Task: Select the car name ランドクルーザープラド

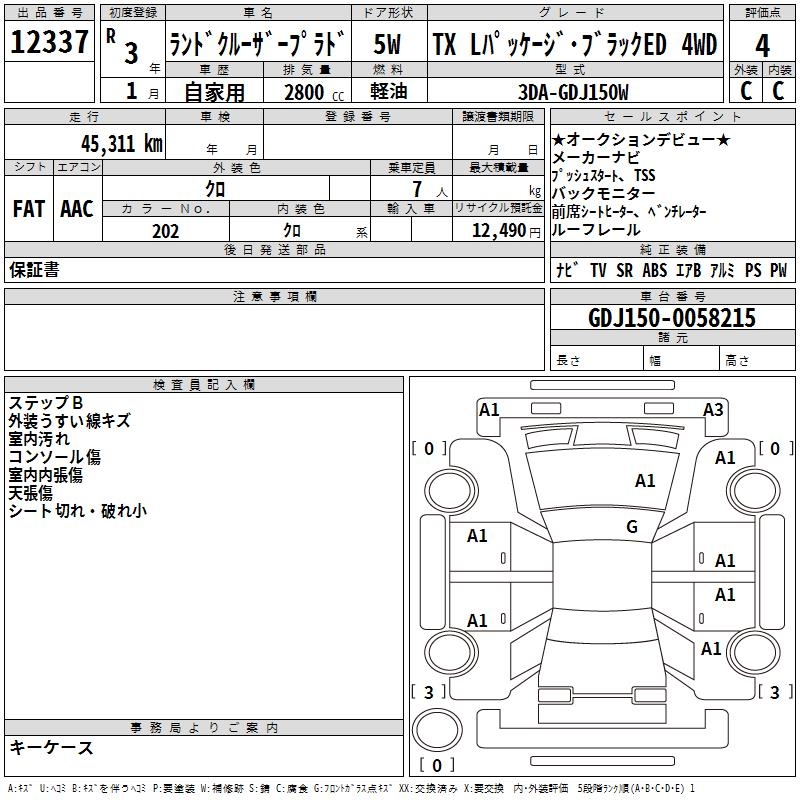Action: coord(257,44)
